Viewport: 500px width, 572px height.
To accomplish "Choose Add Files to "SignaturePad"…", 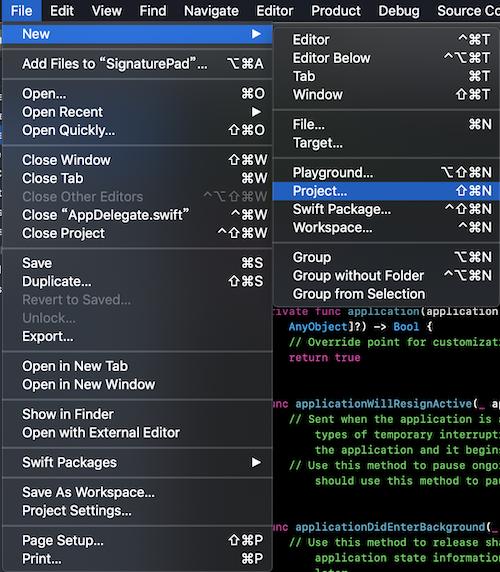I will 137,64.
